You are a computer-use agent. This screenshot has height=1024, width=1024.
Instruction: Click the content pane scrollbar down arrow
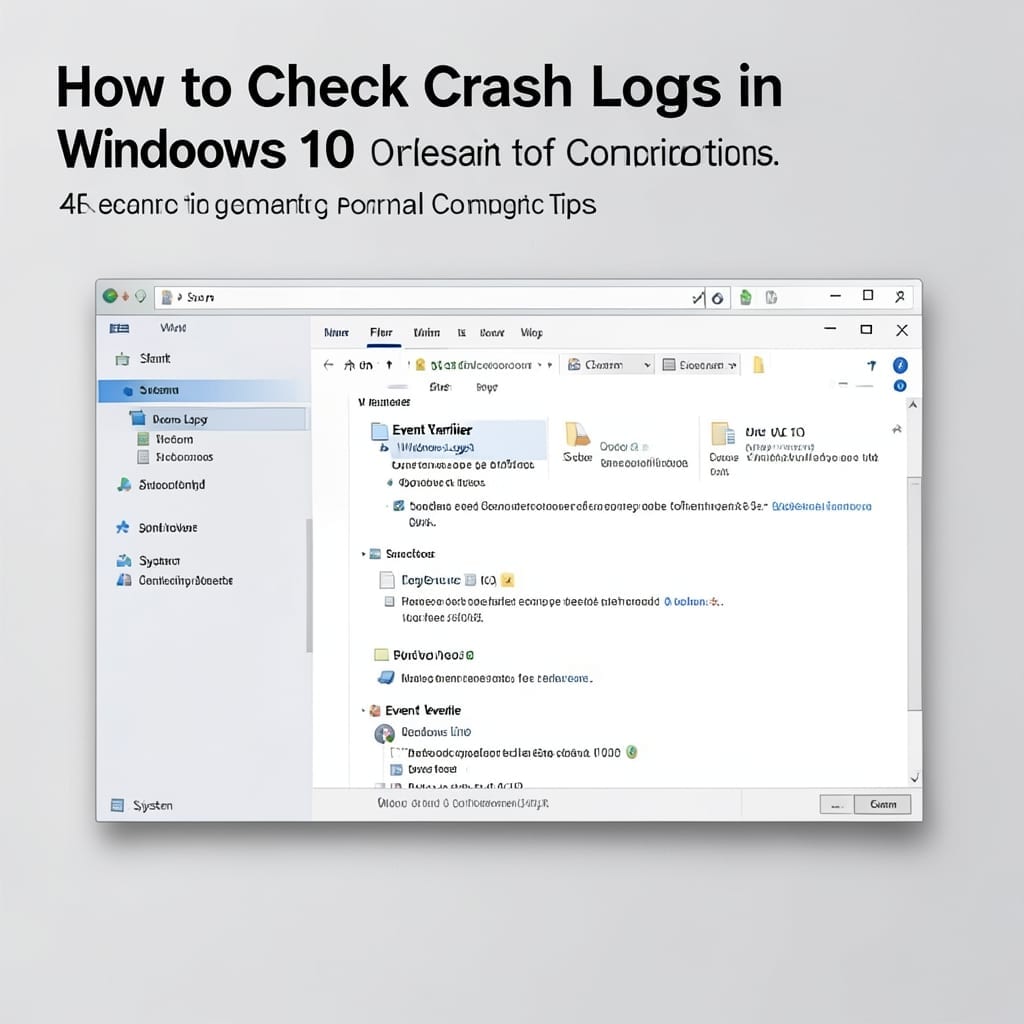914,777
